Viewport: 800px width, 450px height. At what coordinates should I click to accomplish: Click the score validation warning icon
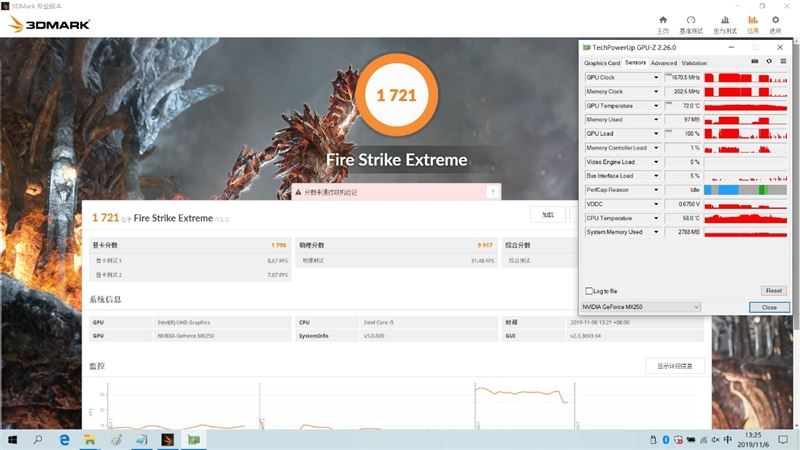pos(298,192)
